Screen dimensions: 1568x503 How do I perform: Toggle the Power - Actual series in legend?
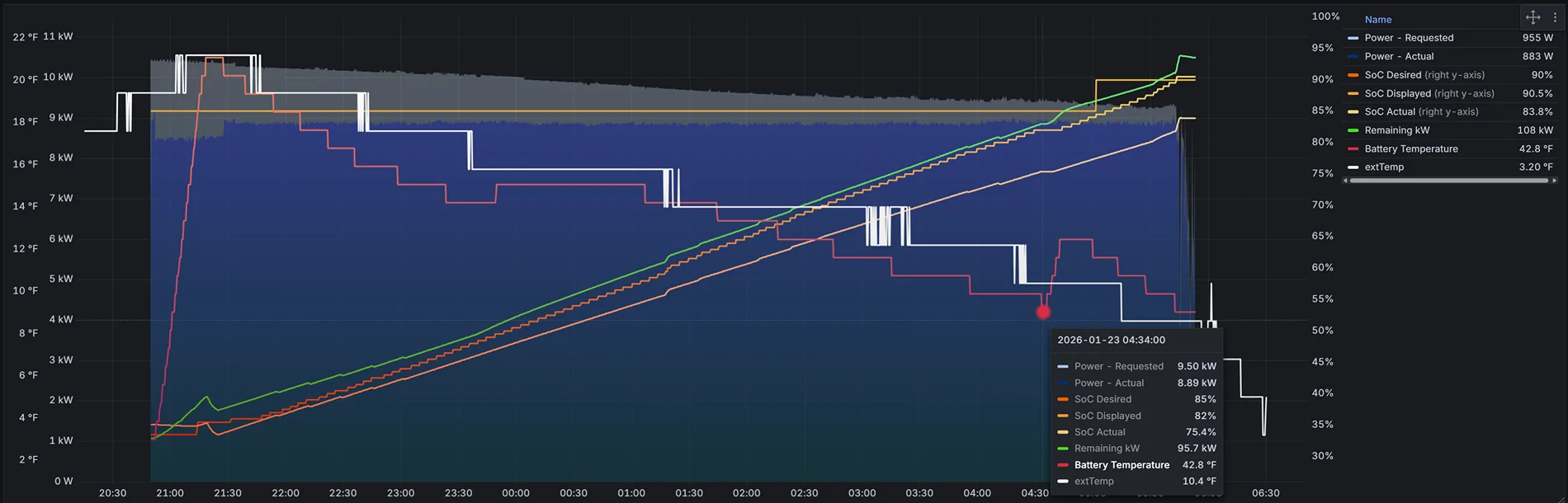coord(1399,56)
